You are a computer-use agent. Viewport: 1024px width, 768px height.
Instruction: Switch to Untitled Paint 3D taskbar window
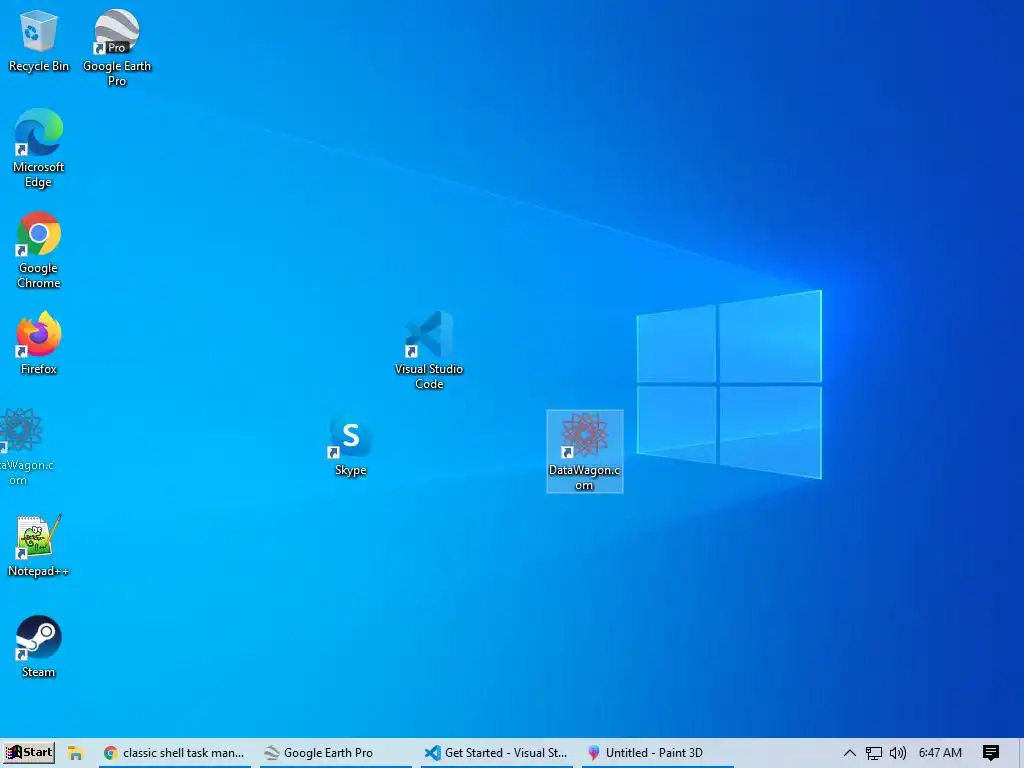(x=658, y=753)
